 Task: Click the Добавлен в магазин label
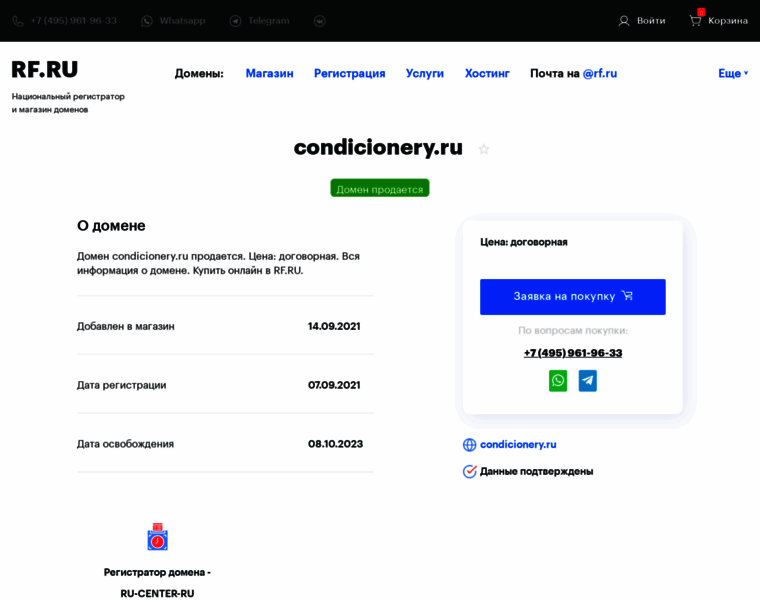pos(126,326)
